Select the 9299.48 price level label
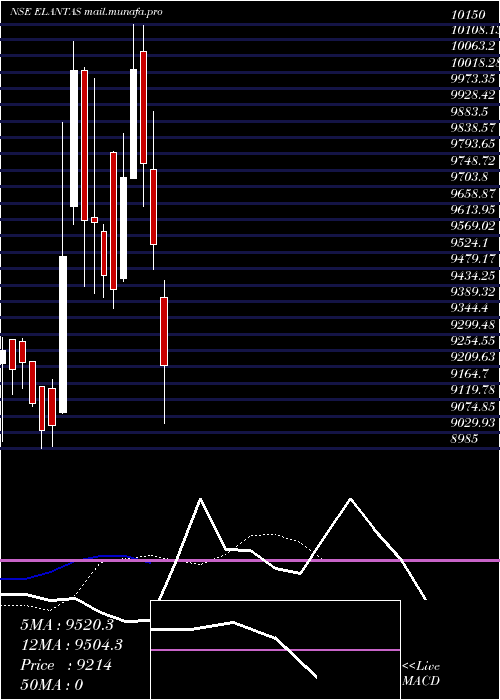Viewport: 500px width, 700px height. coord(473,324)
